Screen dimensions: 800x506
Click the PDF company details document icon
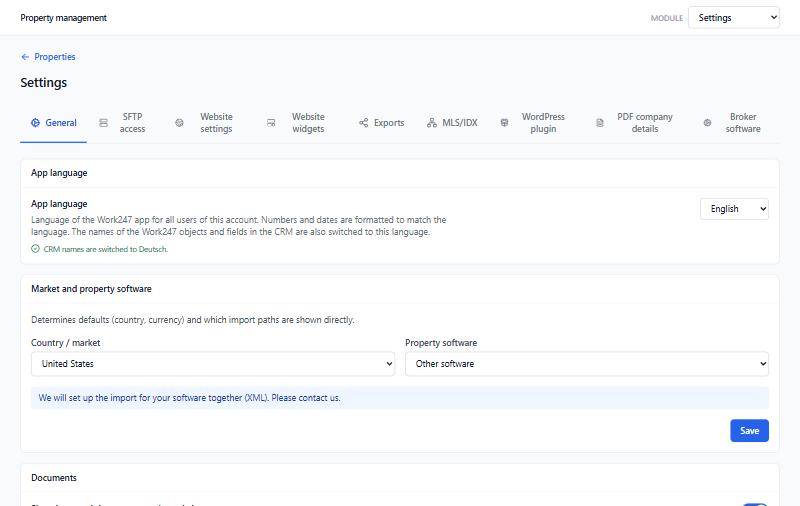600,123
